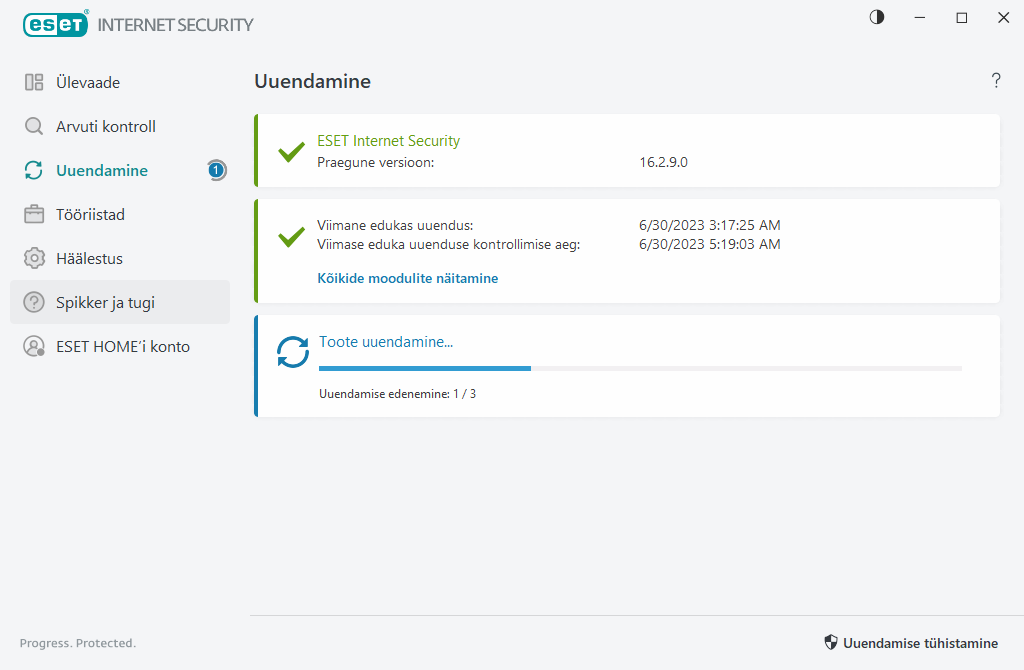Click the spinning Toote uuendamine update icon
The width and height of the screenshot is (1024, 670).
click(x=293, y=352)
